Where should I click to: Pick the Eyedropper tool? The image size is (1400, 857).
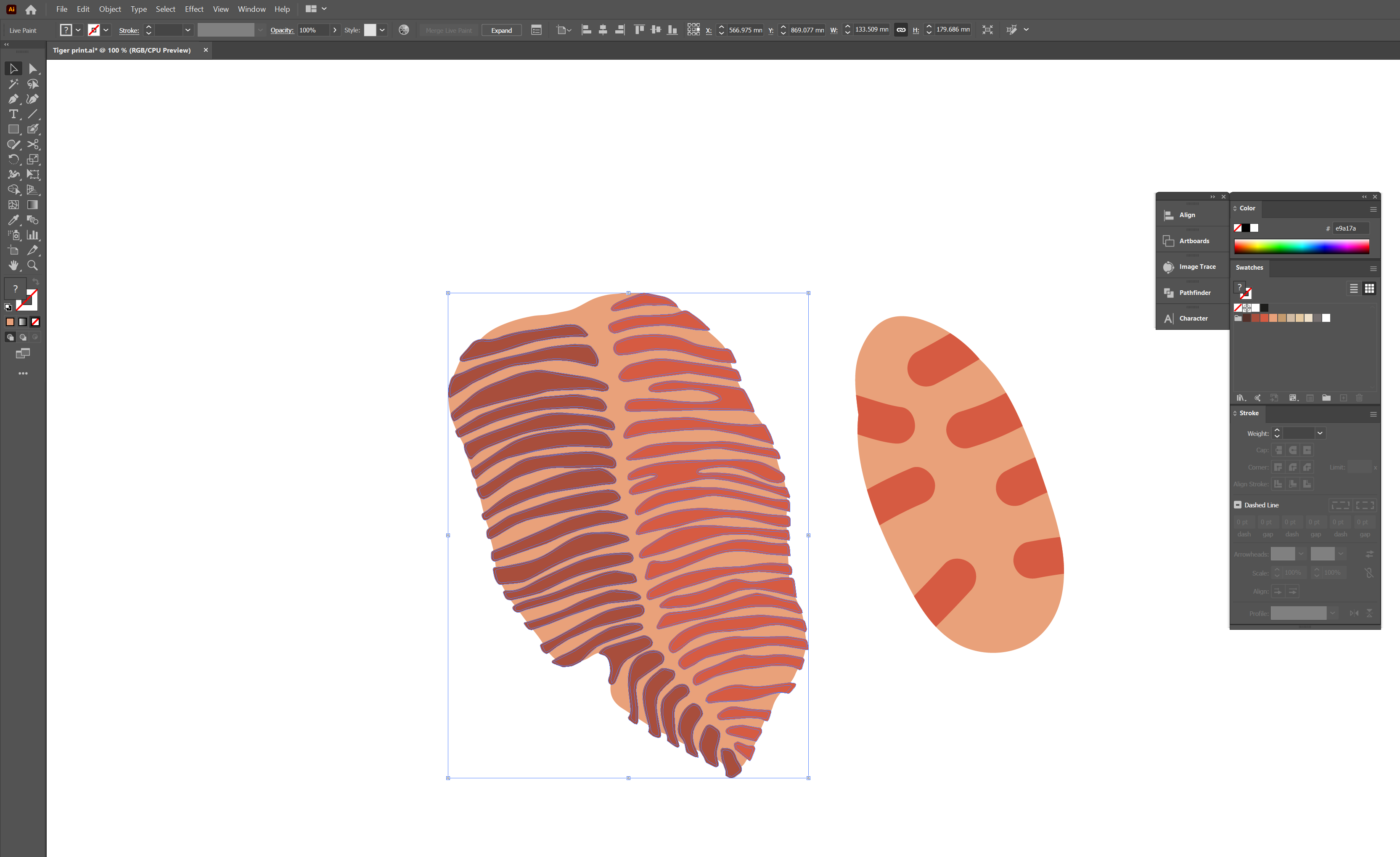tap(13, 220)
